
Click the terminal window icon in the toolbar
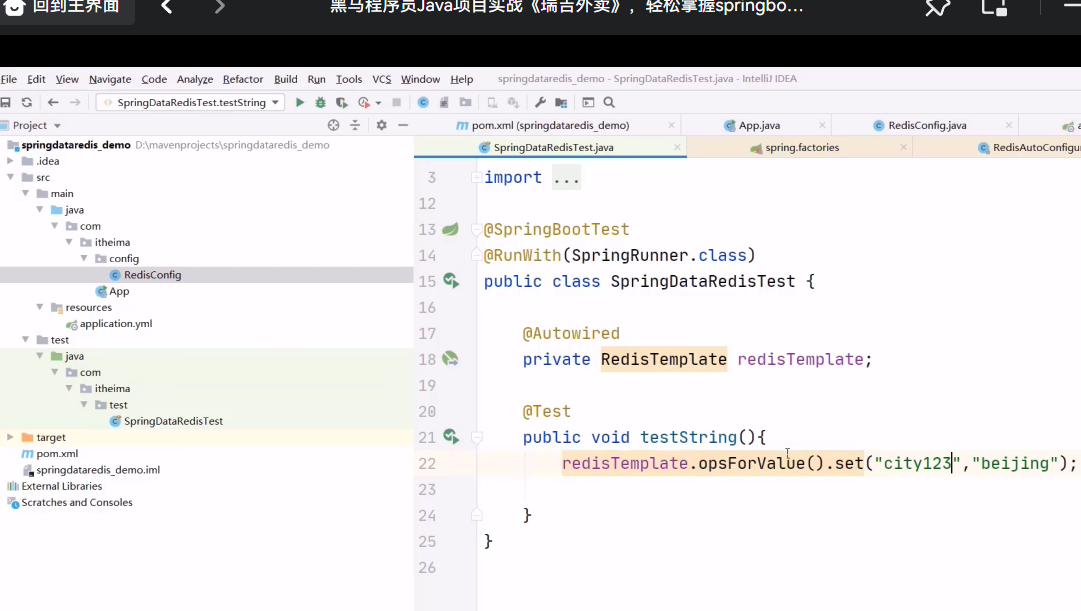[x=588, y=102]
